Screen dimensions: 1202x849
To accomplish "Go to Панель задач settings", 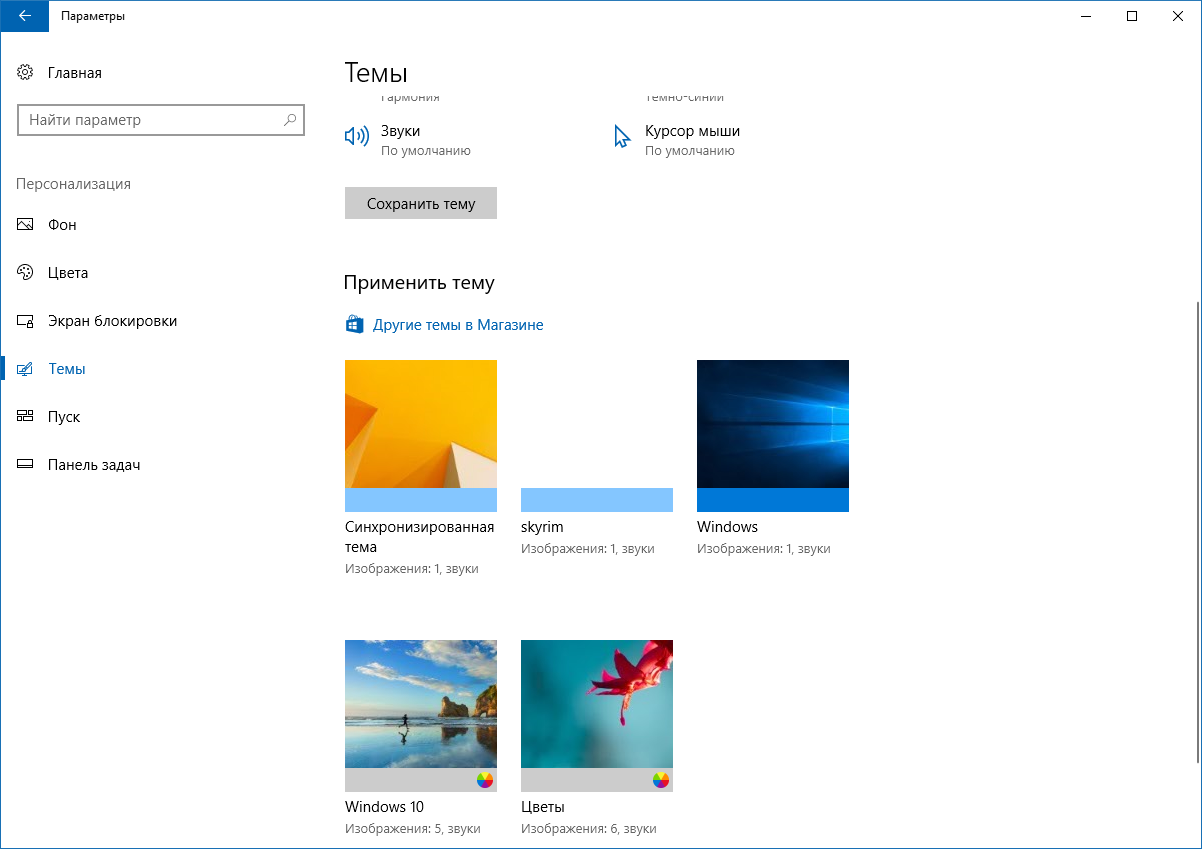I will tap(94, 465).
